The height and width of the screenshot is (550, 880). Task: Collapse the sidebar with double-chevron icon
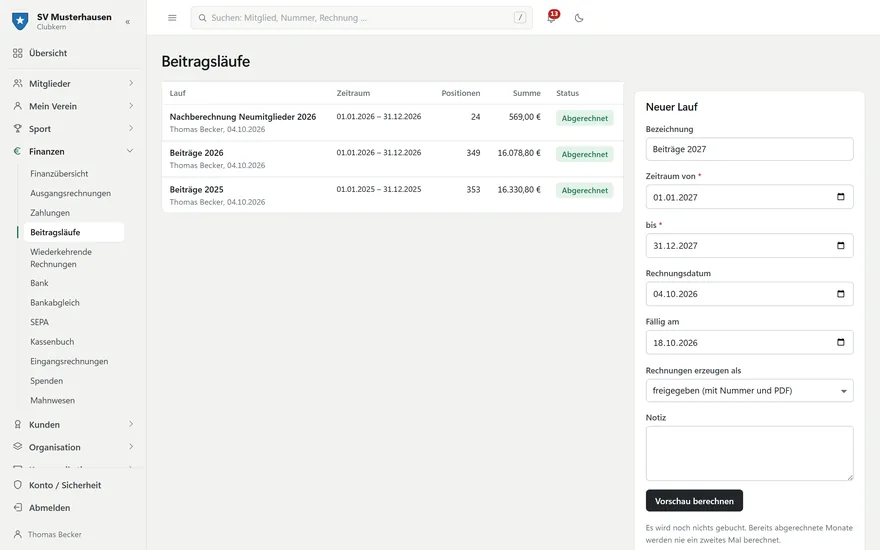[127, 22]
